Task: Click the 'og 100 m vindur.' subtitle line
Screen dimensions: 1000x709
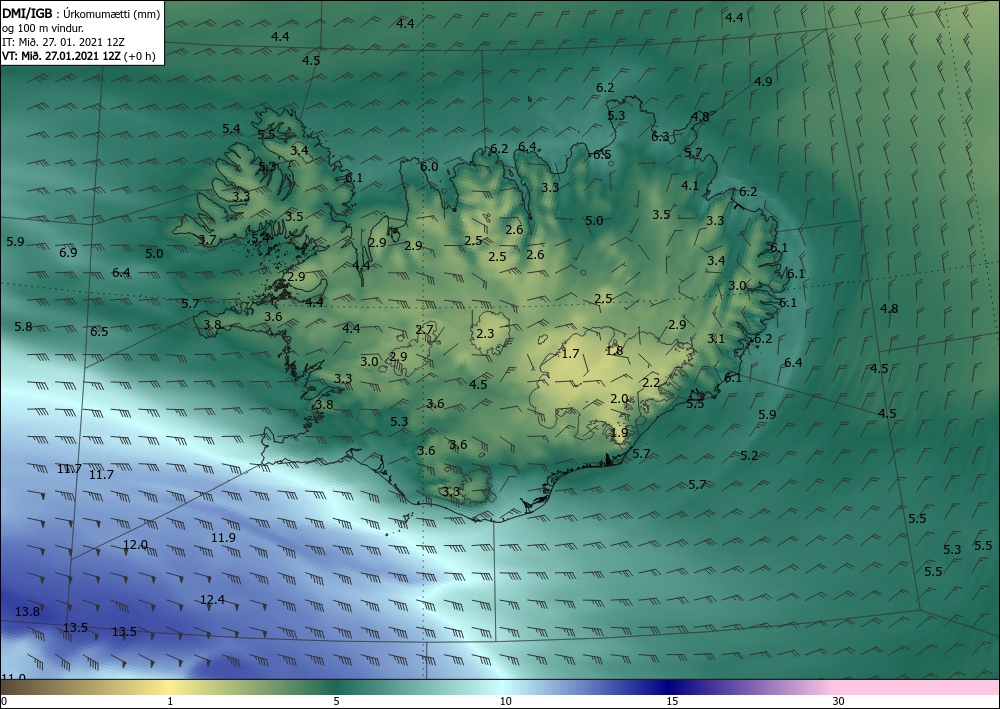Action: [x=43, y=28]
